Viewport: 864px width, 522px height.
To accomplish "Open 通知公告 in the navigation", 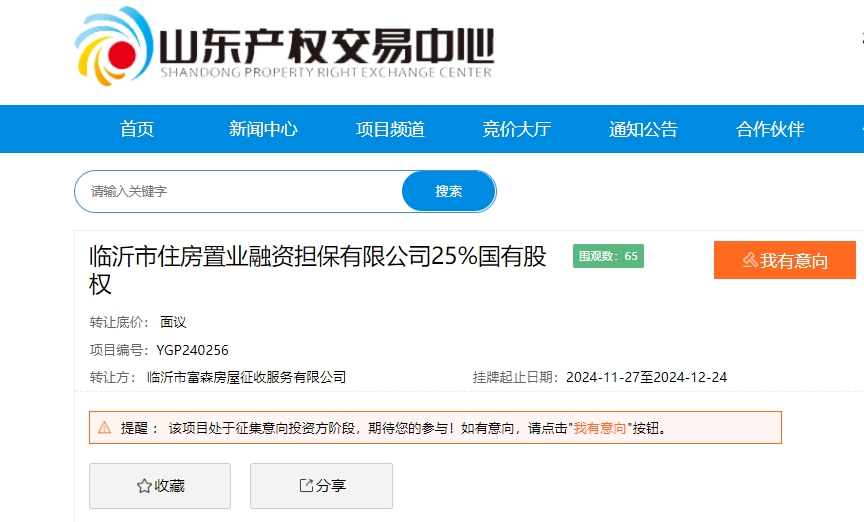I will tap(643, 129).
